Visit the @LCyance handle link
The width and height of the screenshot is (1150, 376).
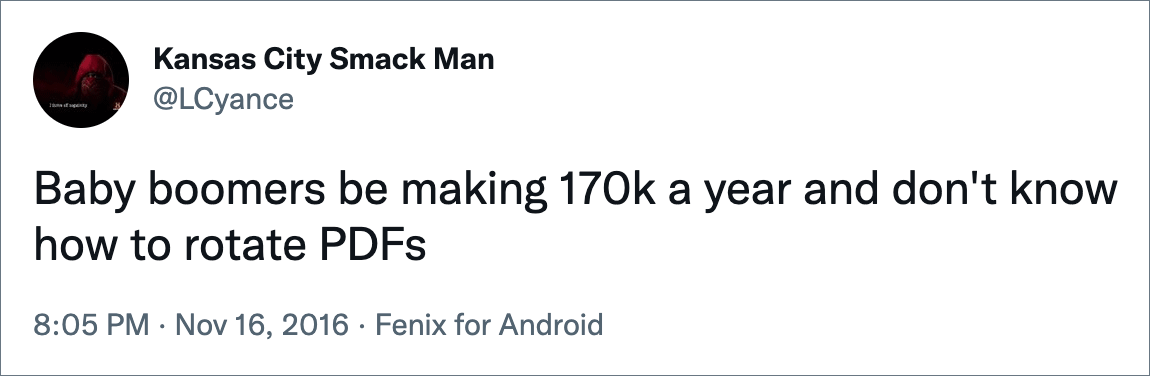(224, 98)
